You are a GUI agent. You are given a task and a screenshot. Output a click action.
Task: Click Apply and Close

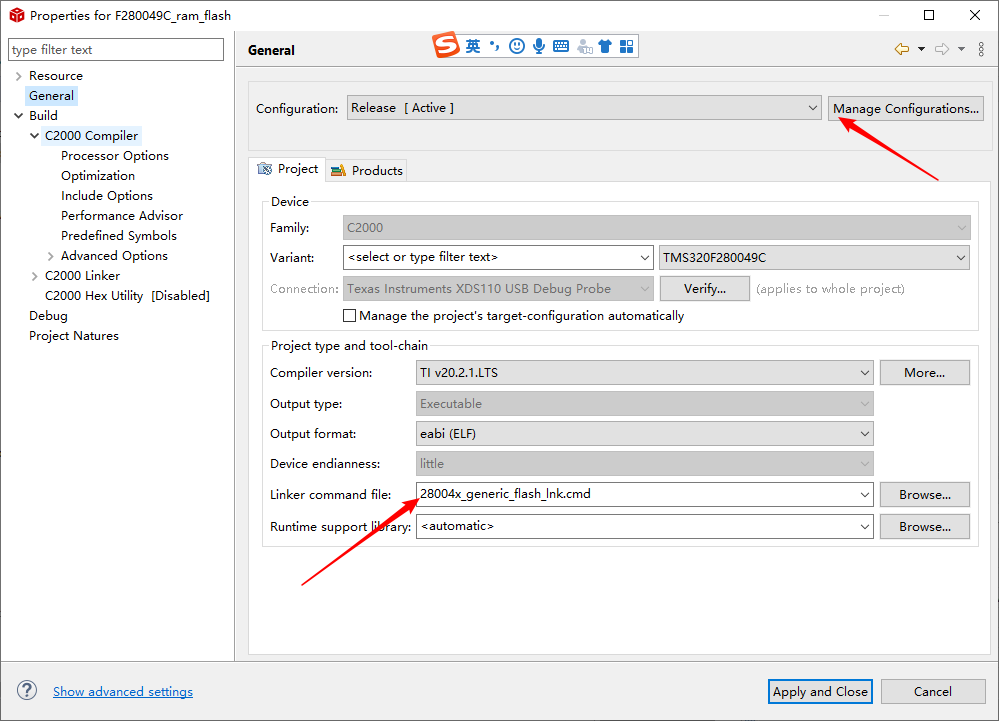point(820,691)
